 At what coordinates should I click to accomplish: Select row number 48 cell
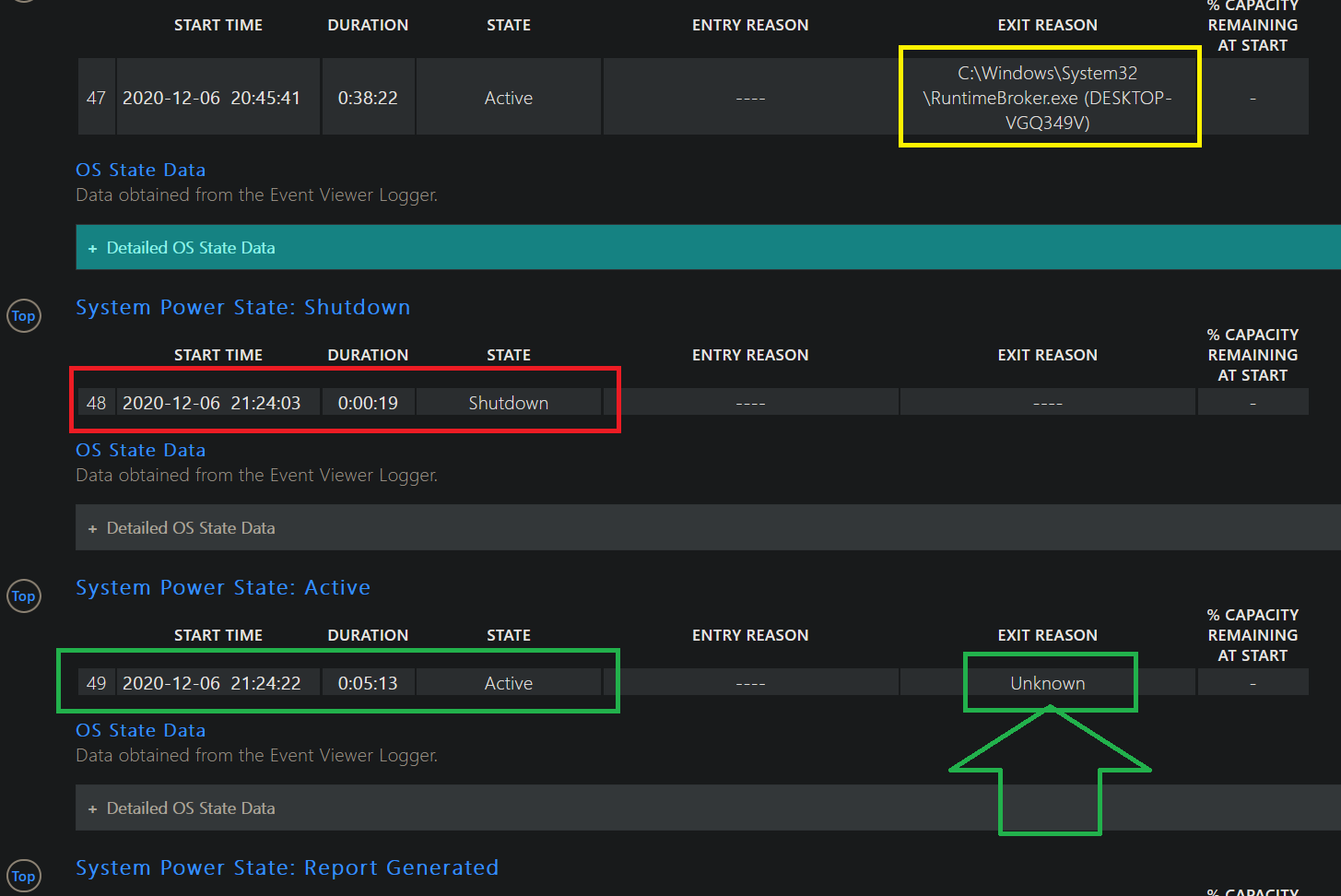pos(97,403)
